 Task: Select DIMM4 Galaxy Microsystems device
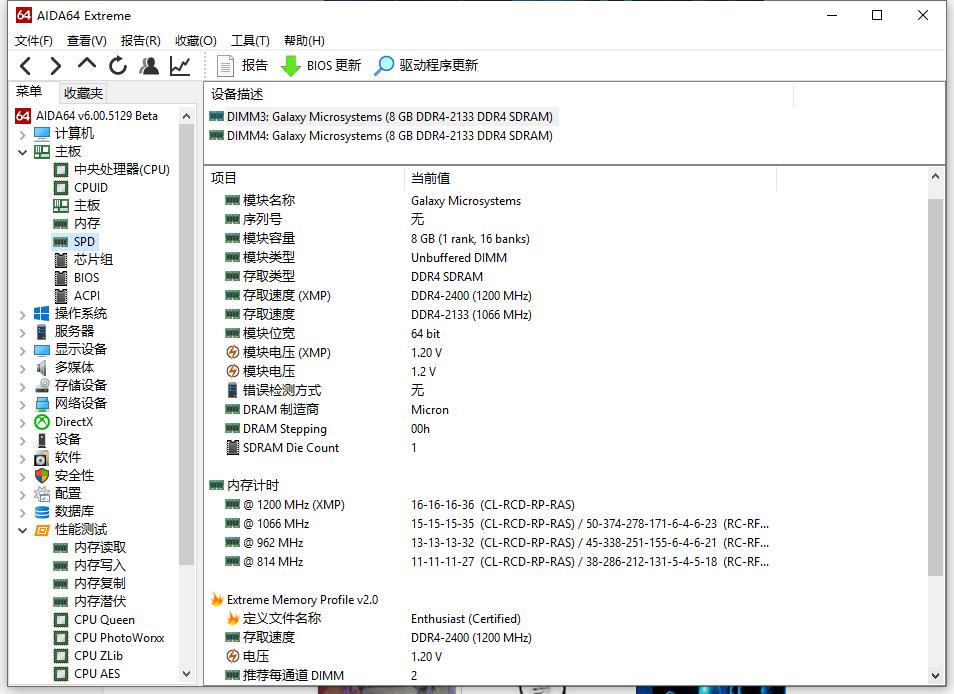pos(389,136)
